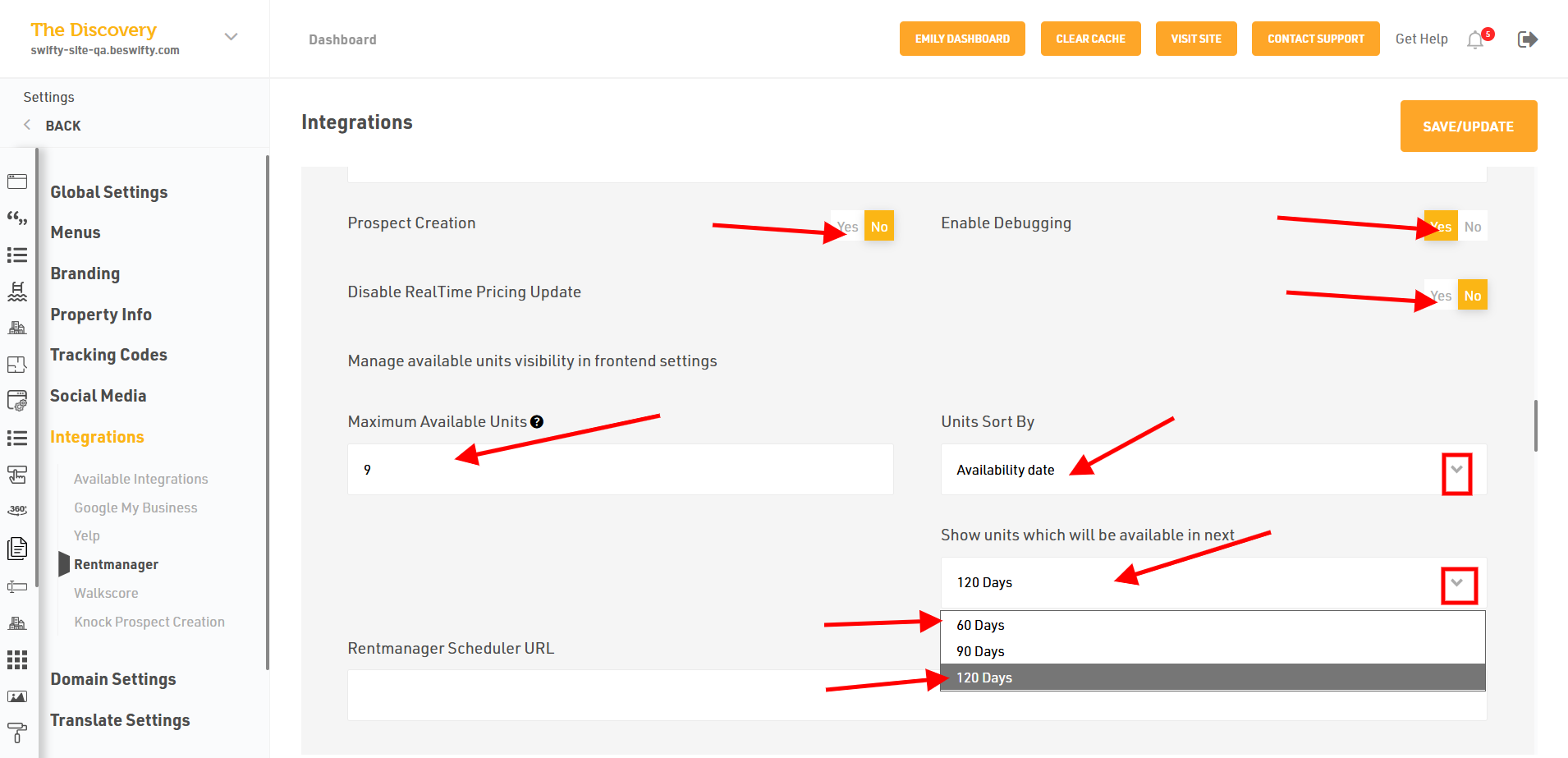Click the notification bell icon
This screenshot has height=758, width=1568.
pyautogui.click(x=1475, y=39)
